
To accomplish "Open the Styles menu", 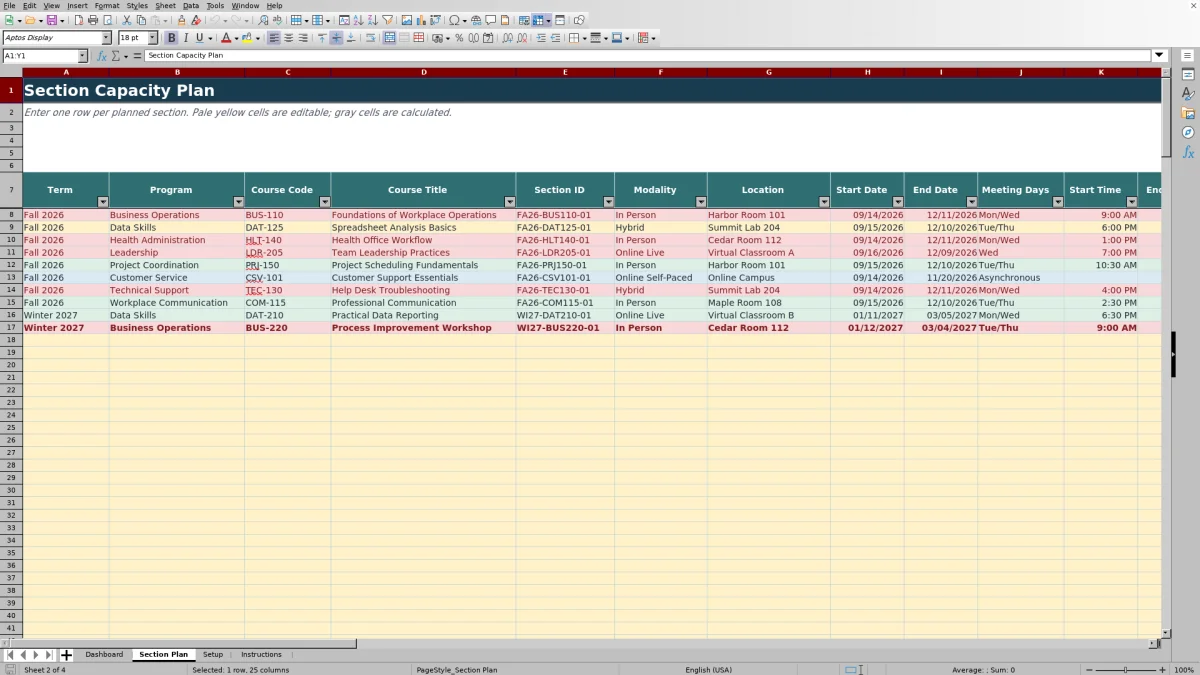I will tap(137, 6).
